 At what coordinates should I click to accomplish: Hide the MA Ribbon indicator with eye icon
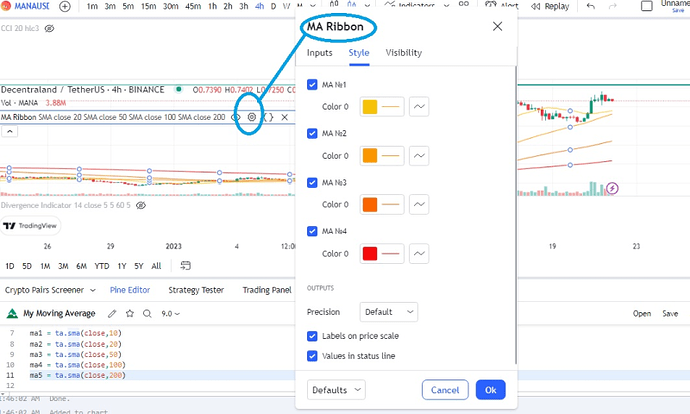(x=236, y=117)
